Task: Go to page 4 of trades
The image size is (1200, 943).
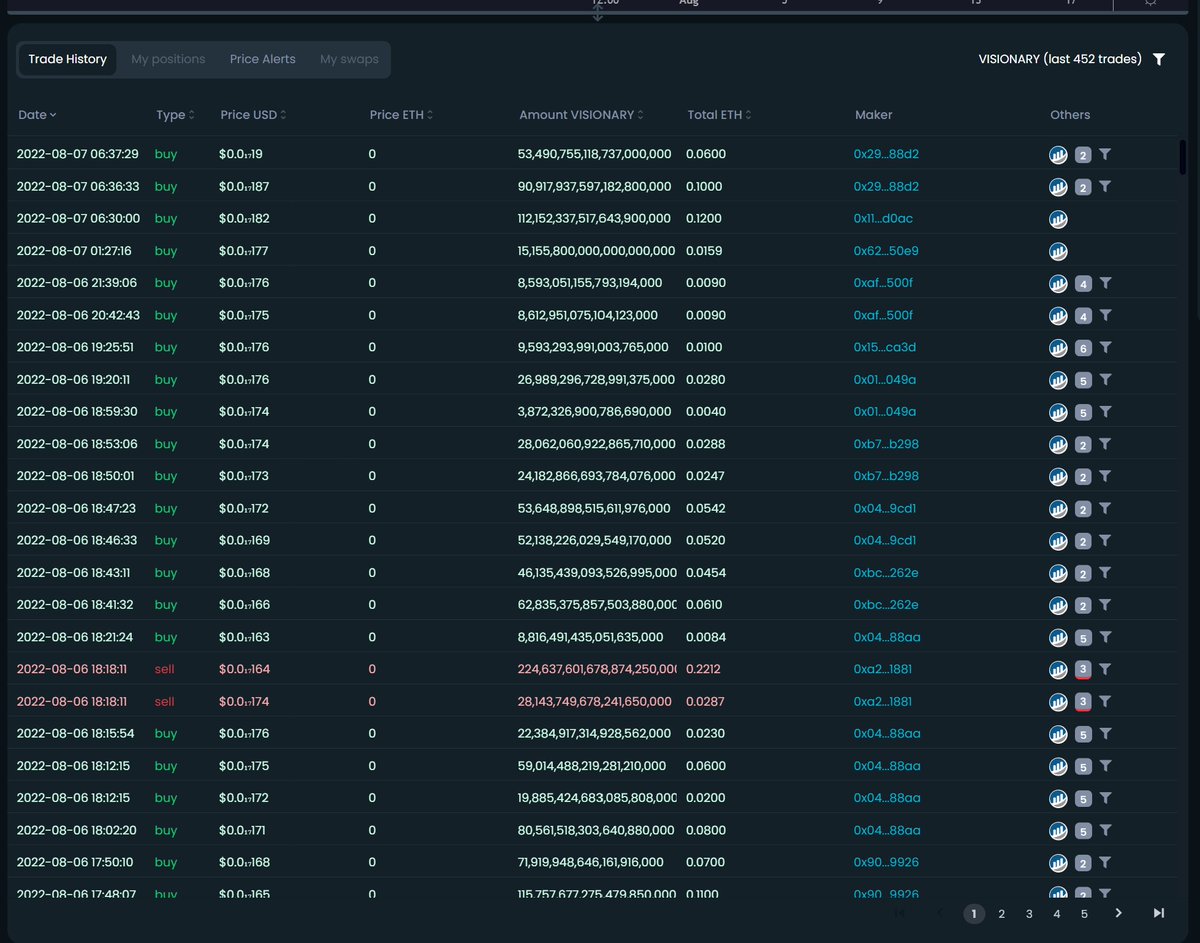Action: coord(1057,913)
